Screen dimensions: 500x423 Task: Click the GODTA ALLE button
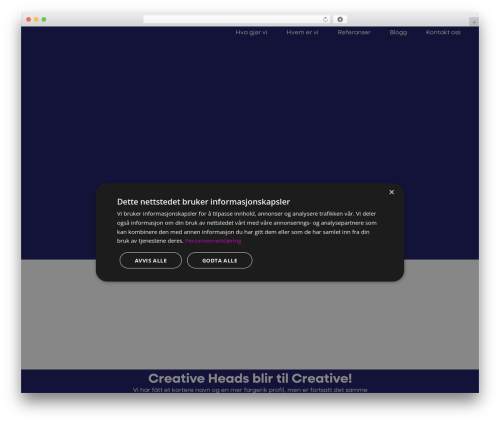(x=220, y=260)
